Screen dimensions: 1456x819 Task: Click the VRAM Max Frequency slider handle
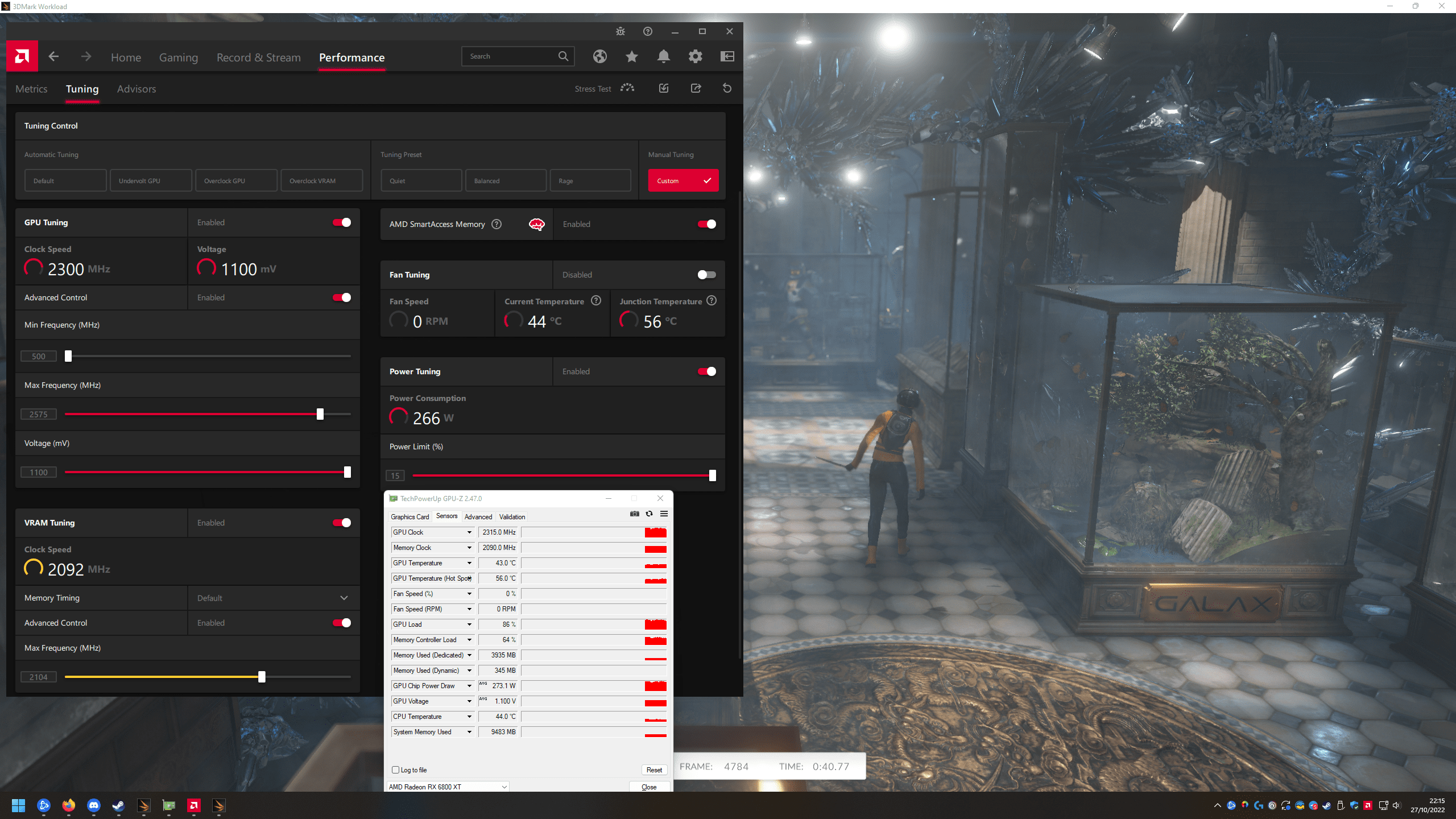click(262, 677)
